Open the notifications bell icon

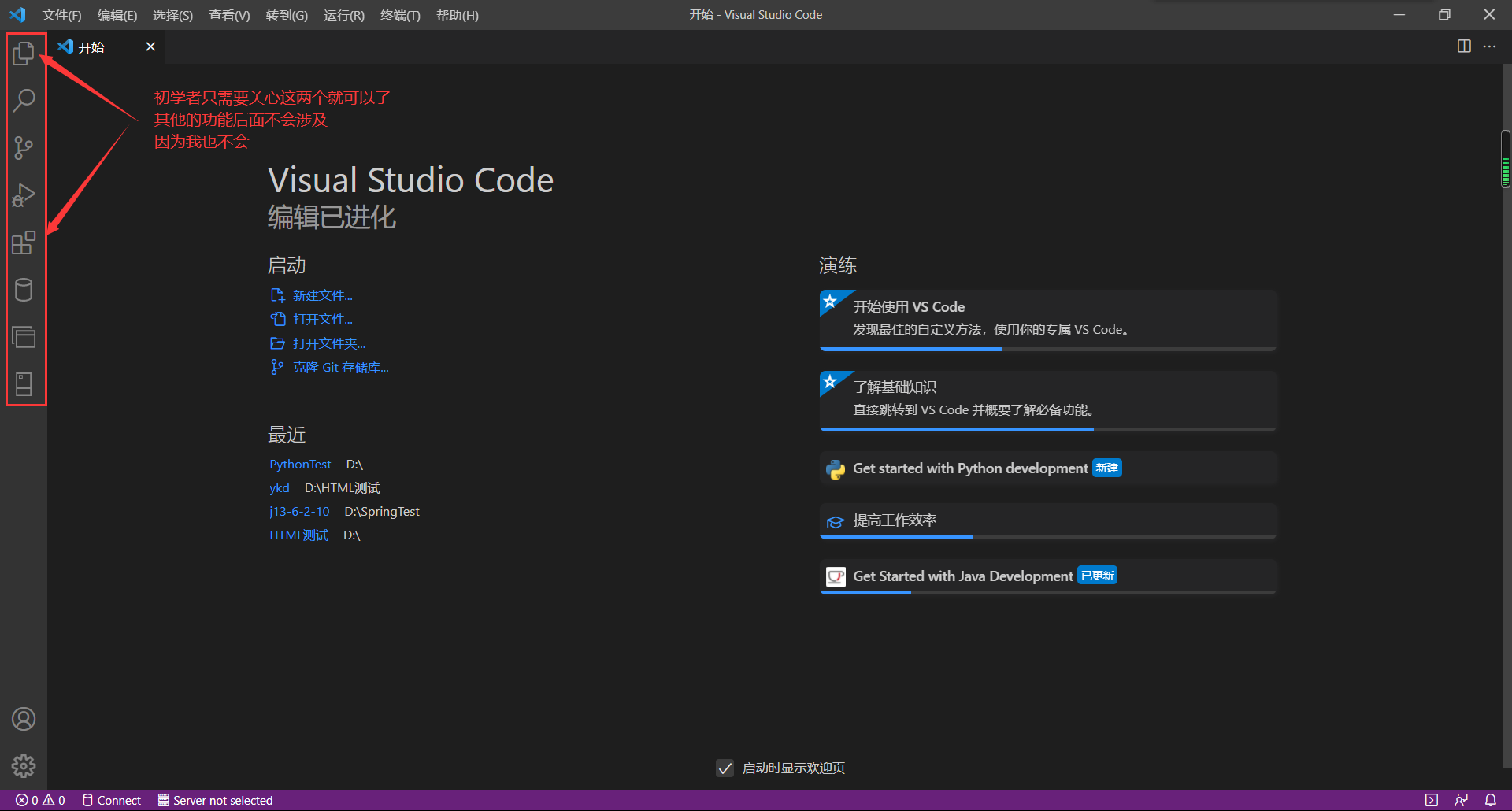pos(1490,800)
